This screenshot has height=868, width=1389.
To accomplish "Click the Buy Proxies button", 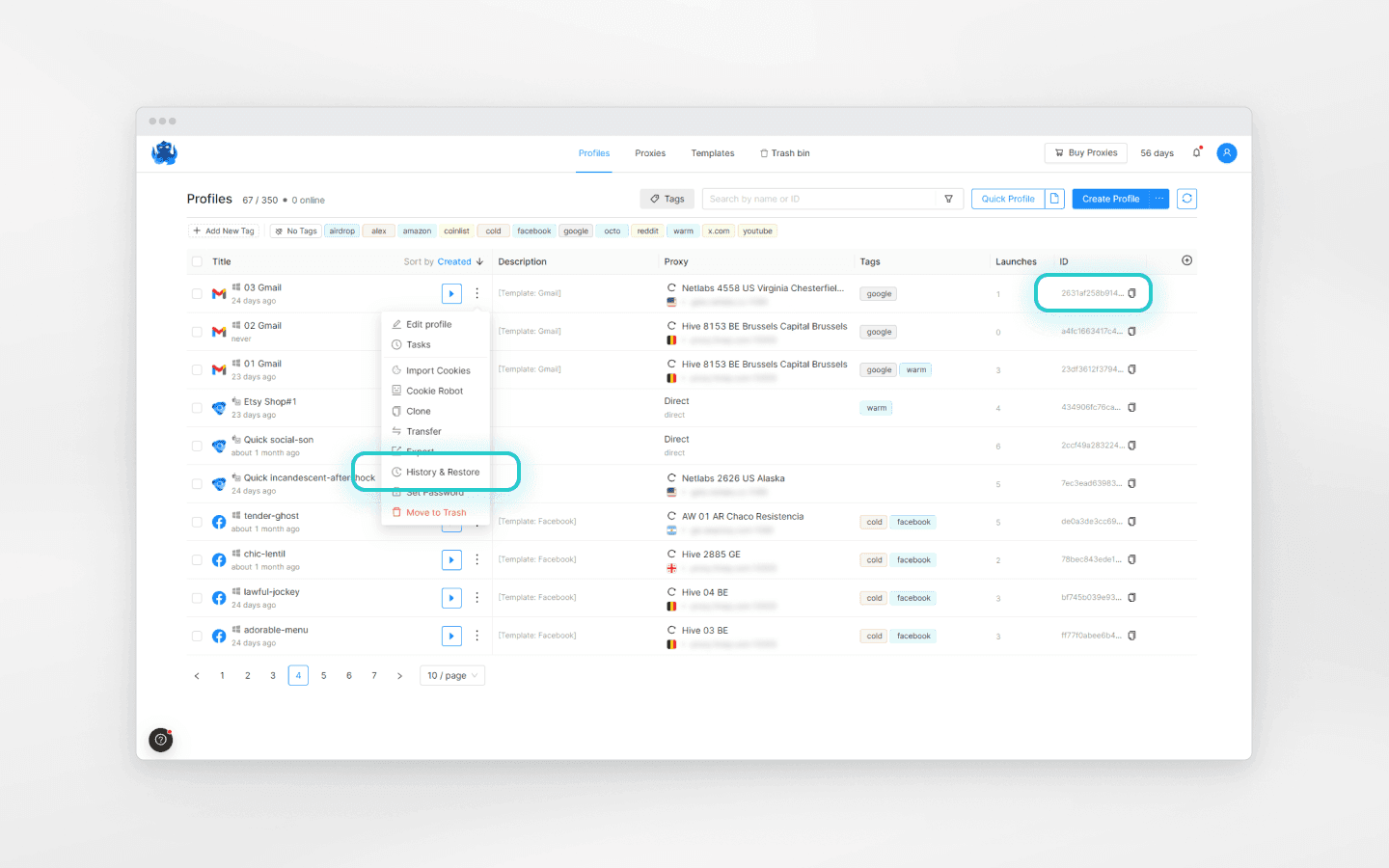I will pos(1086,152).
